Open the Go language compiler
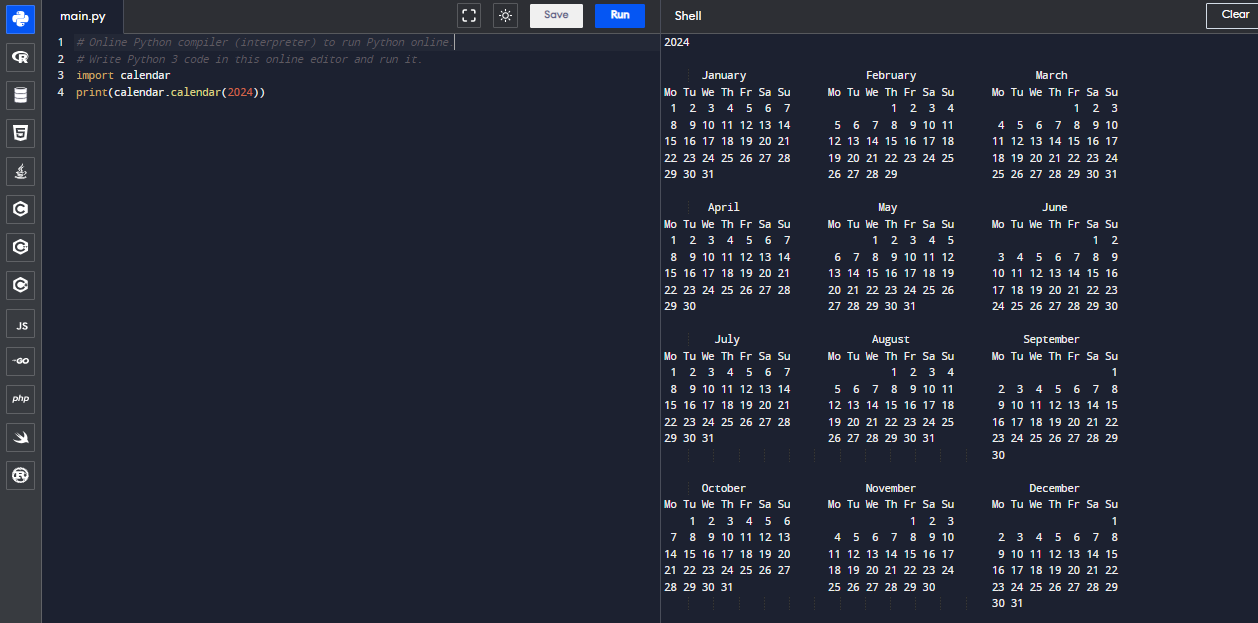The height and width of the screenshot is (623, 1258). click(20, 361)
